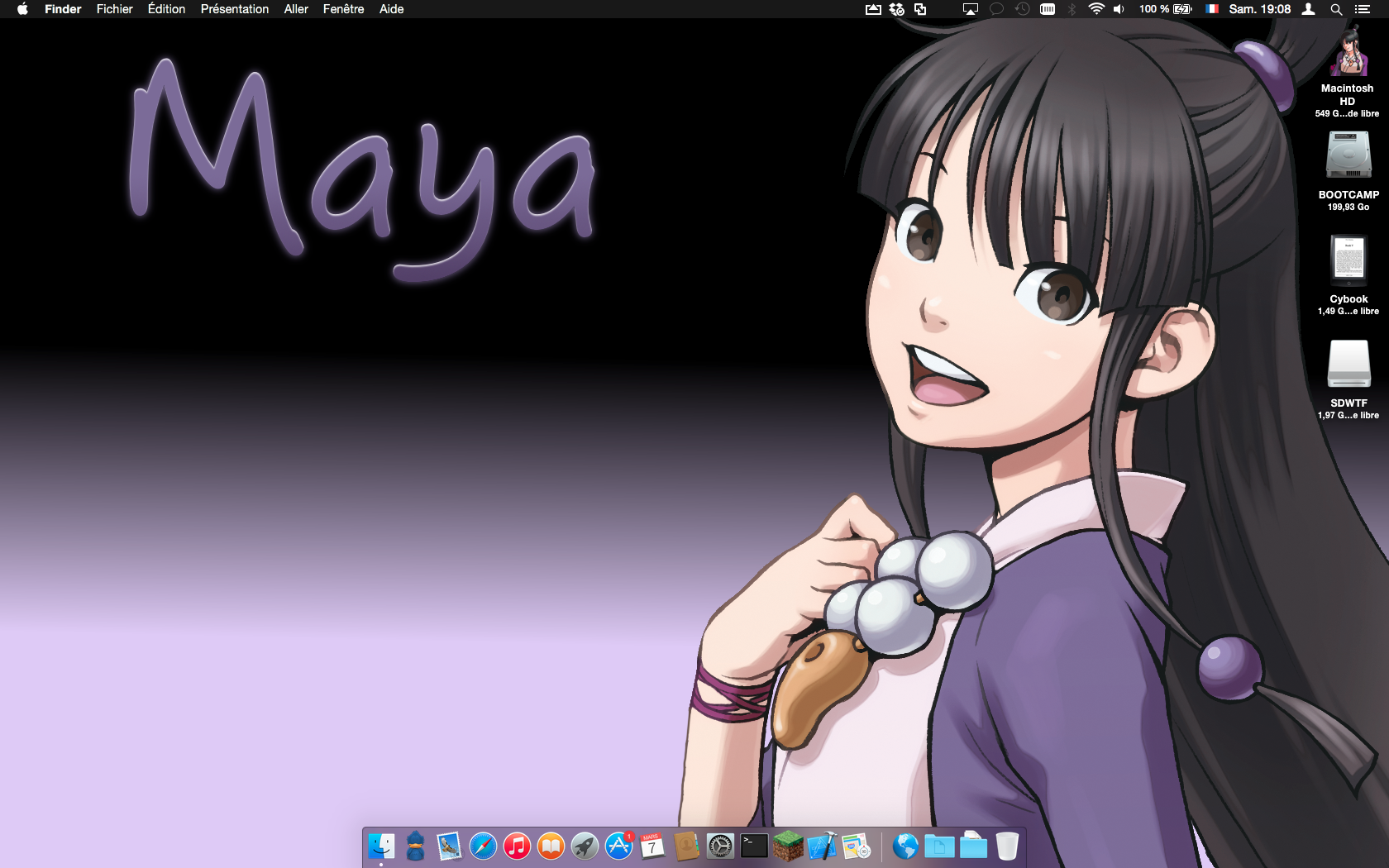Open Notification Center list icon
The width and height of the screenshot is (1389, 868).
tap(1363, 9)
